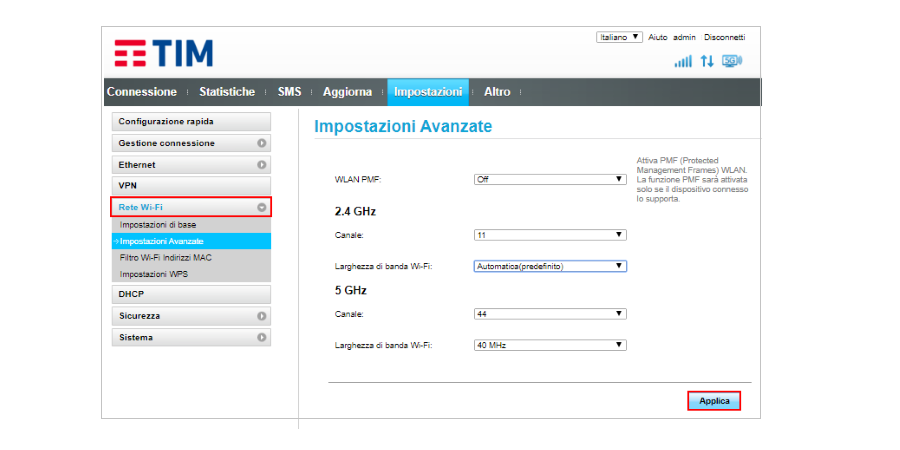This screenshot has width=900, height=450.
Task: Open Configurazione rapida in sidebar
Action: click(x=191, y=122)
